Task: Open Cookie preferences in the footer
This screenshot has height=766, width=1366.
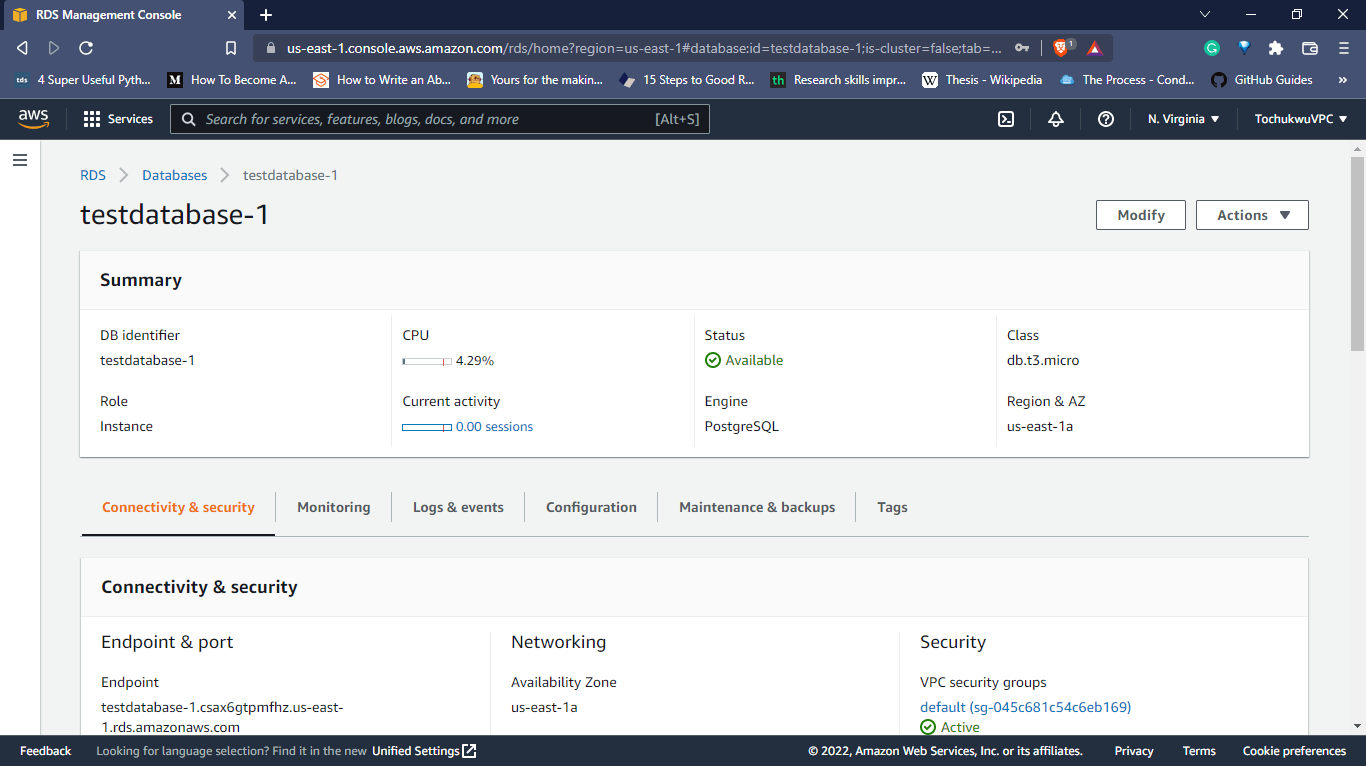Action: coord(1294,751)
